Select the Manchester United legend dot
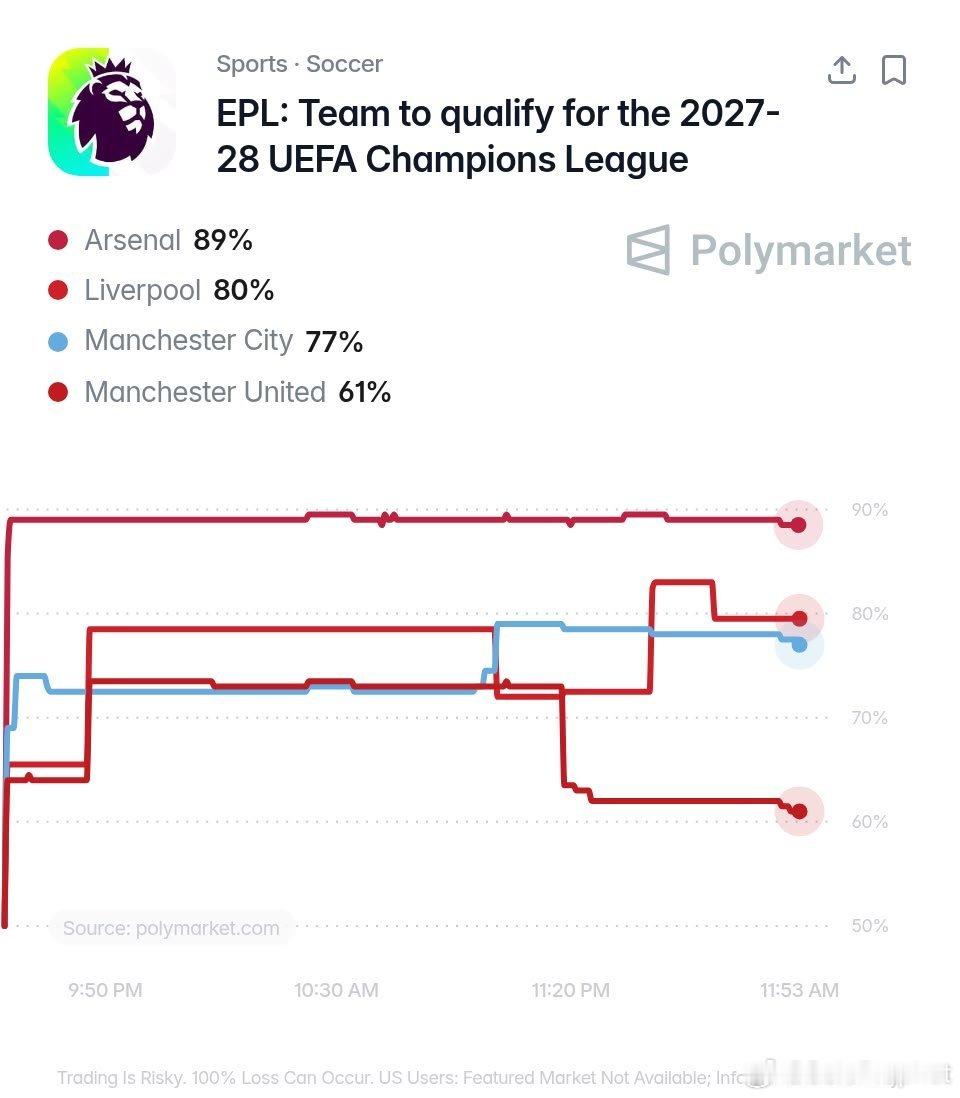Viewport: 960px width, 1098px height. (x=58, y=392)
